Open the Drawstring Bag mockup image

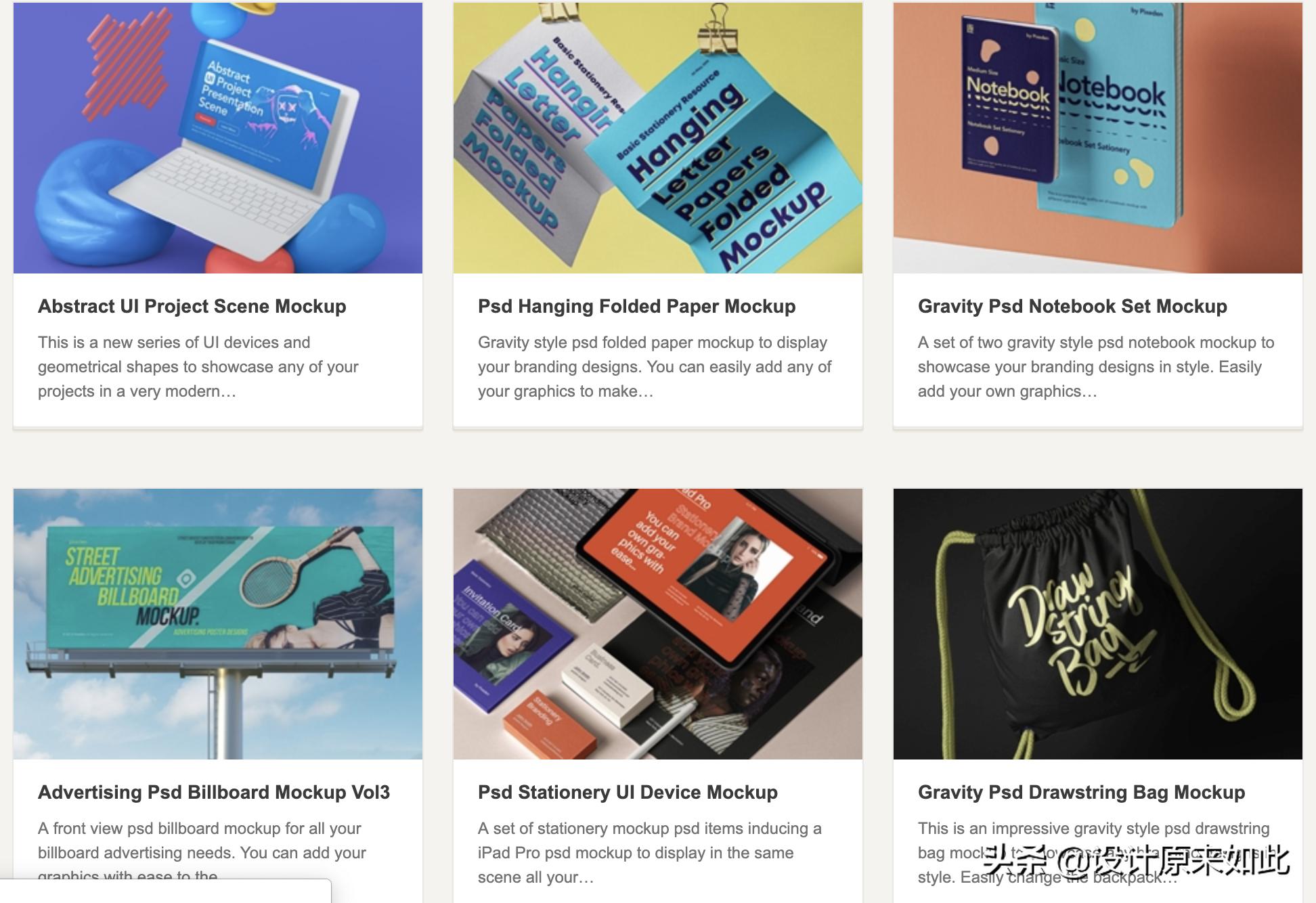(1098, 623)
